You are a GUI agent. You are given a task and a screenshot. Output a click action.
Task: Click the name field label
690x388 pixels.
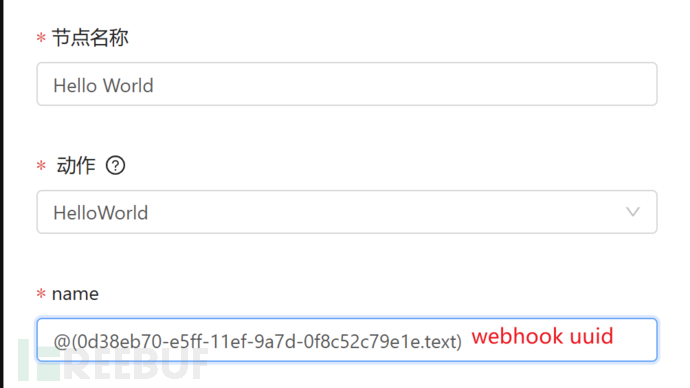click(x=75, y=294)
